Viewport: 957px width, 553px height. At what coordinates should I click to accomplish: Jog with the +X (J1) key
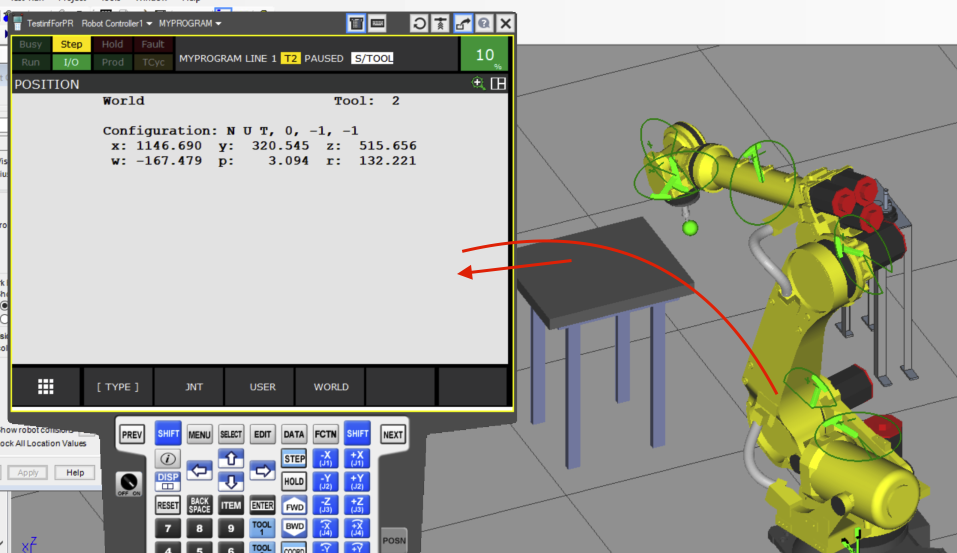pos(357,458)
